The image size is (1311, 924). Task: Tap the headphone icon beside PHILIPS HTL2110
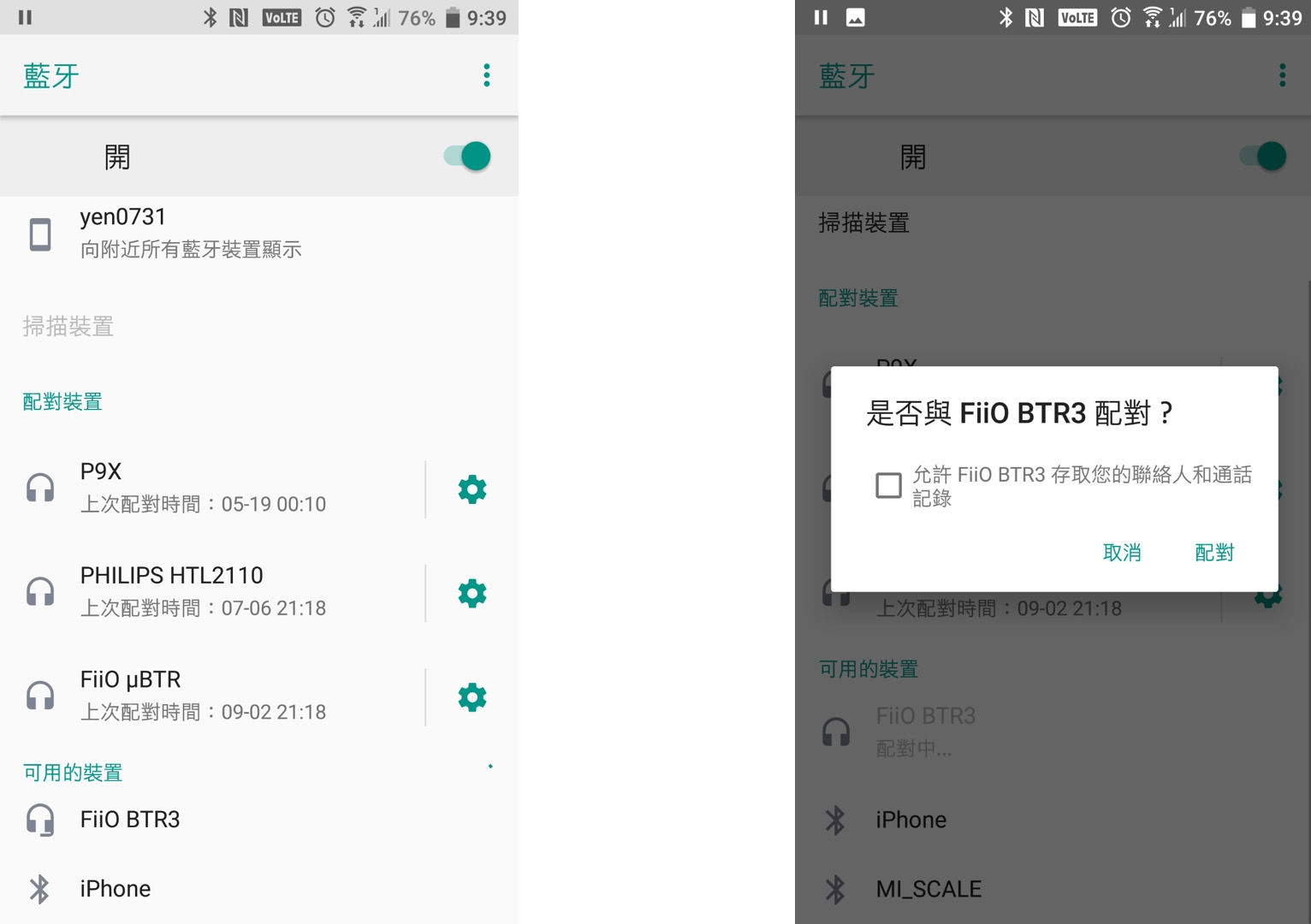pyautogui.click(x=40, y=592)
